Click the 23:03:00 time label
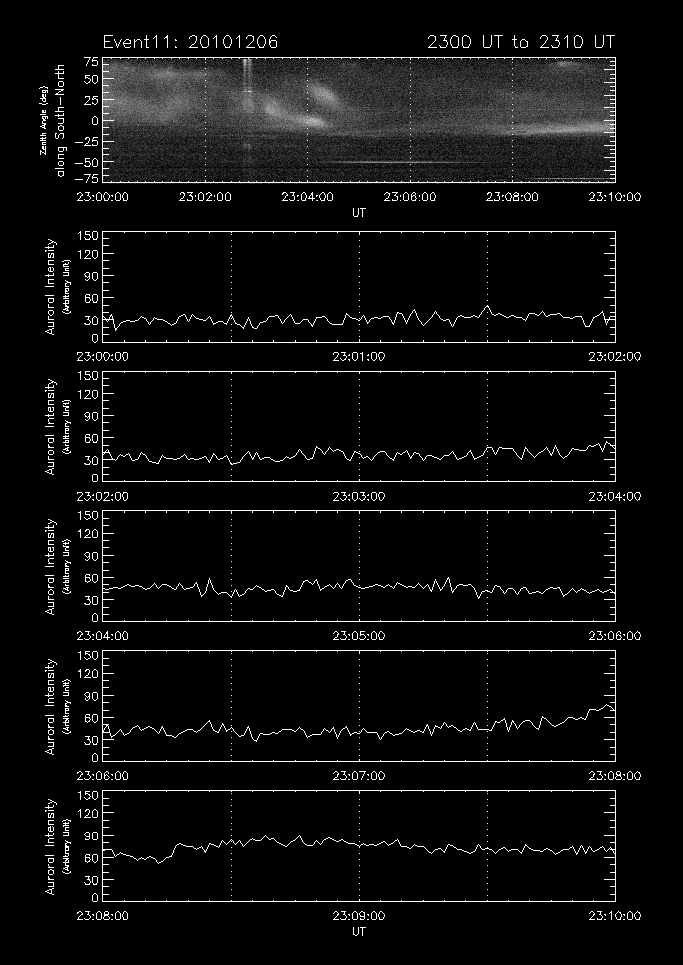 (359, 497)
